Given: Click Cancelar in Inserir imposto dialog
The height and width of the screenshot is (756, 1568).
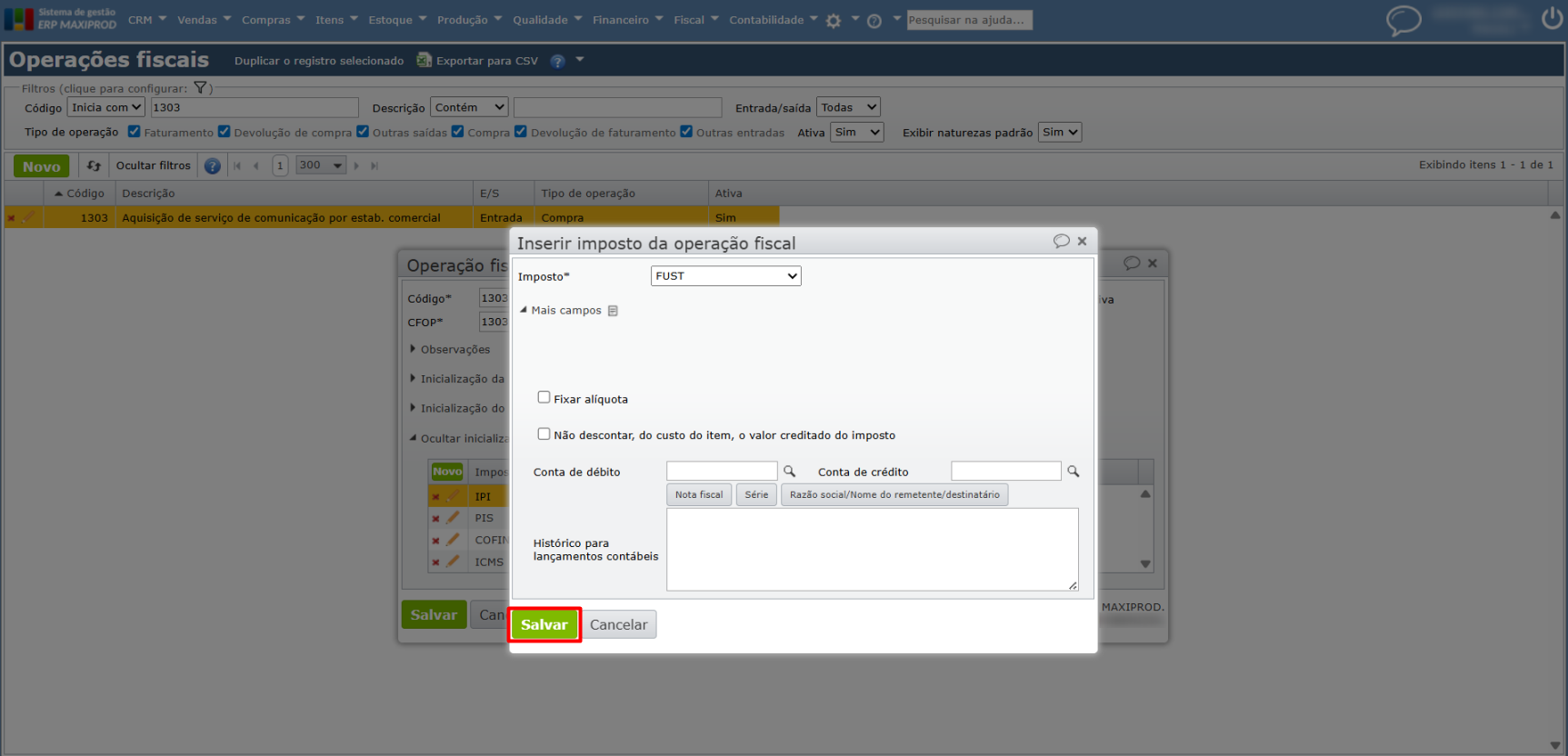Looking at the screenshot, I should (618, 625).
